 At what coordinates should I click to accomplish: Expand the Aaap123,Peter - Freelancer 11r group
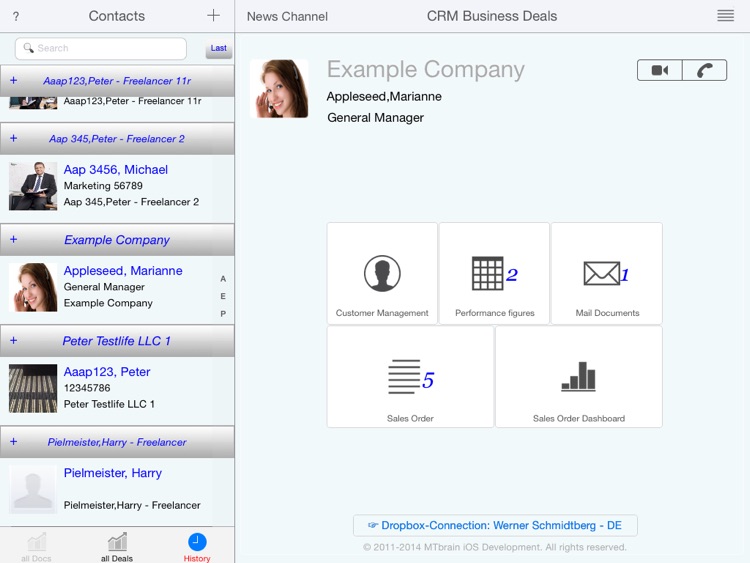(13, 80)
